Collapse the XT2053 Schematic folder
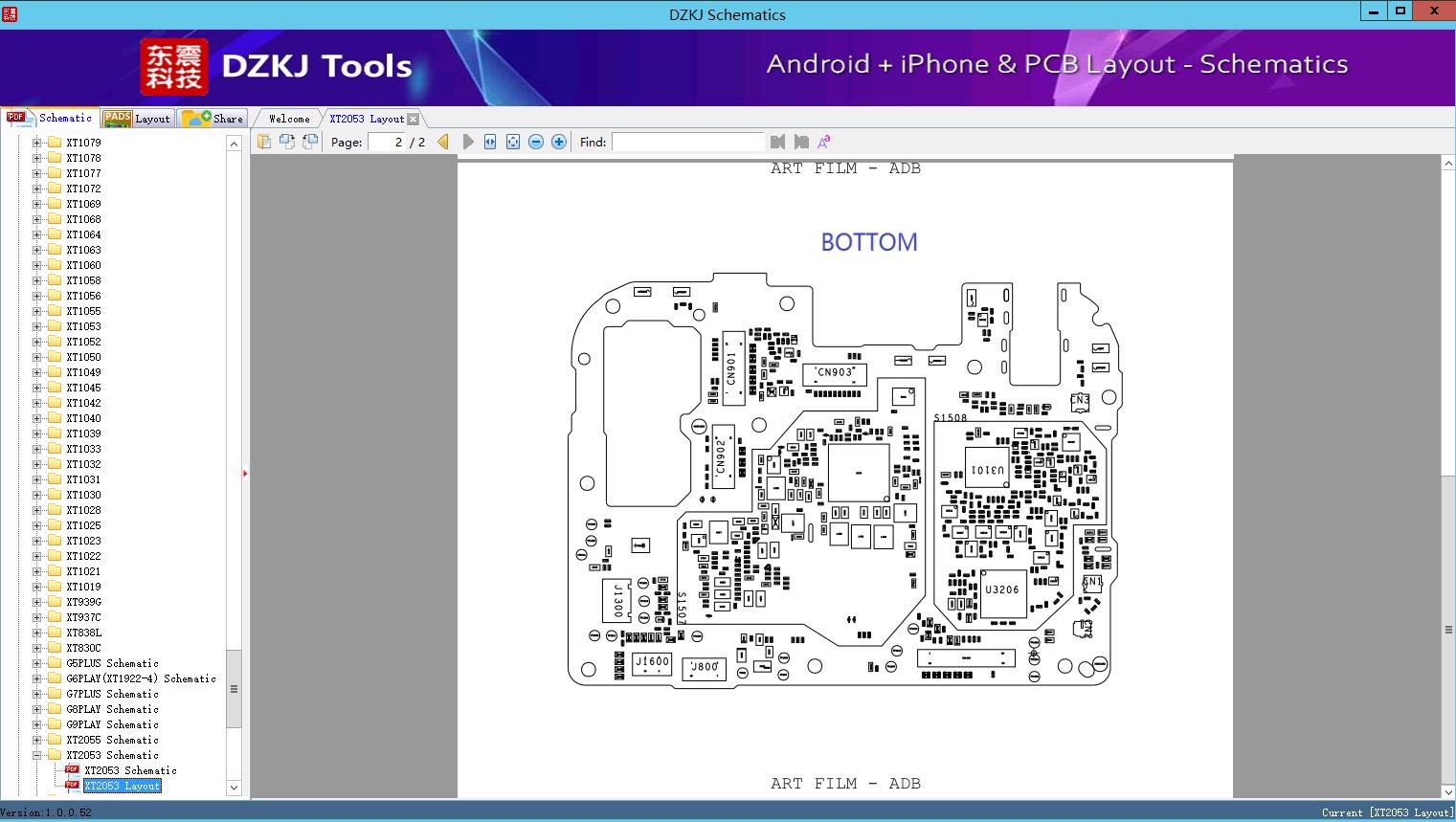The image size is (1456, 822). (36, 755)
